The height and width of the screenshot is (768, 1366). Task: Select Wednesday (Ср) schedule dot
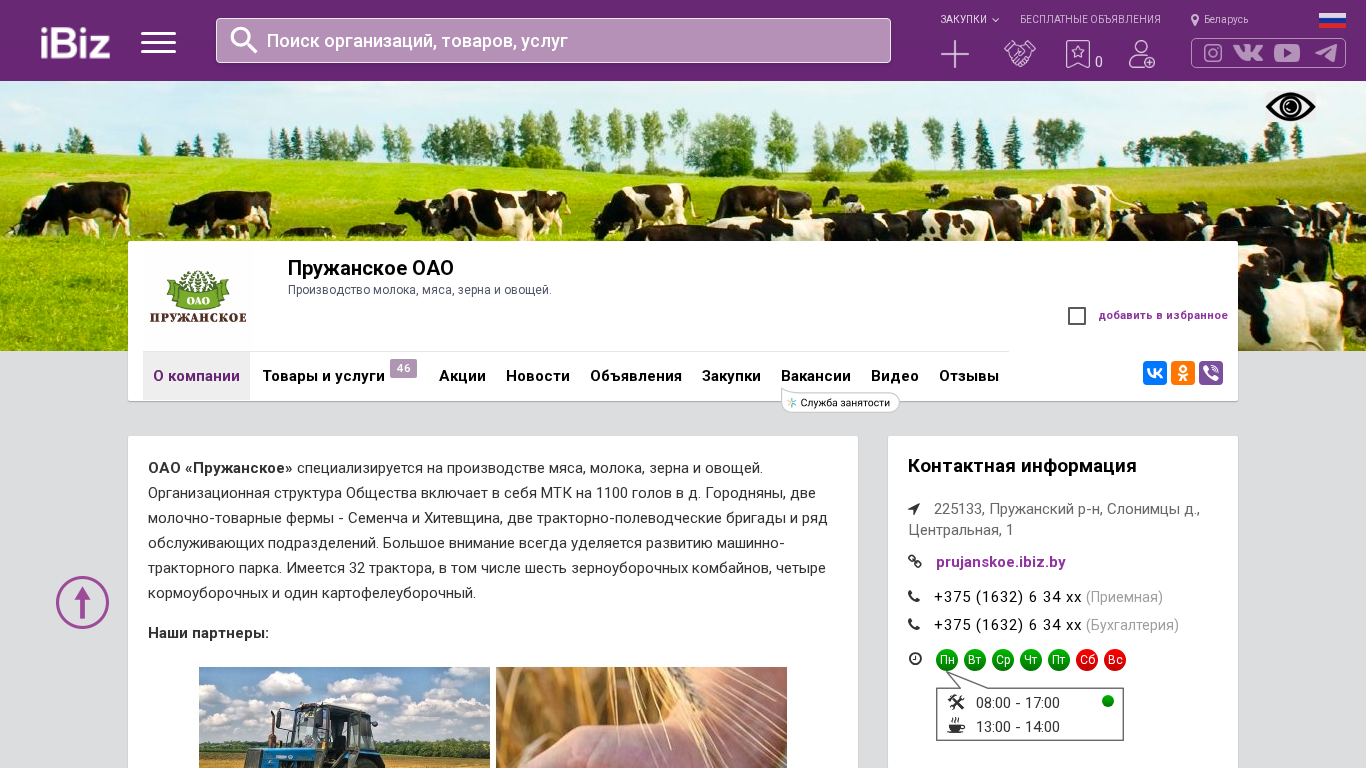tap(1003, 660)
